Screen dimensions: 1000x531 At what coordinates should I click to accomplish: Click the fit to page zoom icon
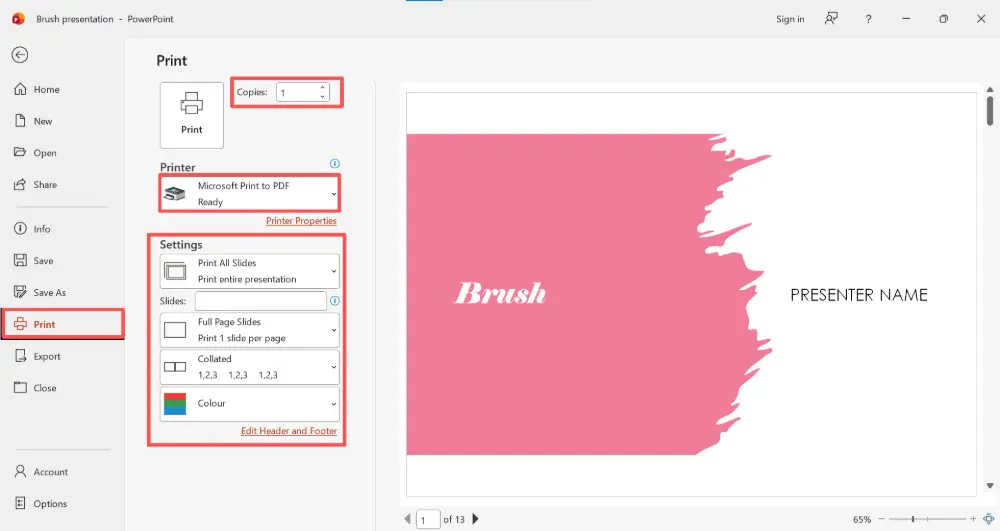click(x=989, y=519)
